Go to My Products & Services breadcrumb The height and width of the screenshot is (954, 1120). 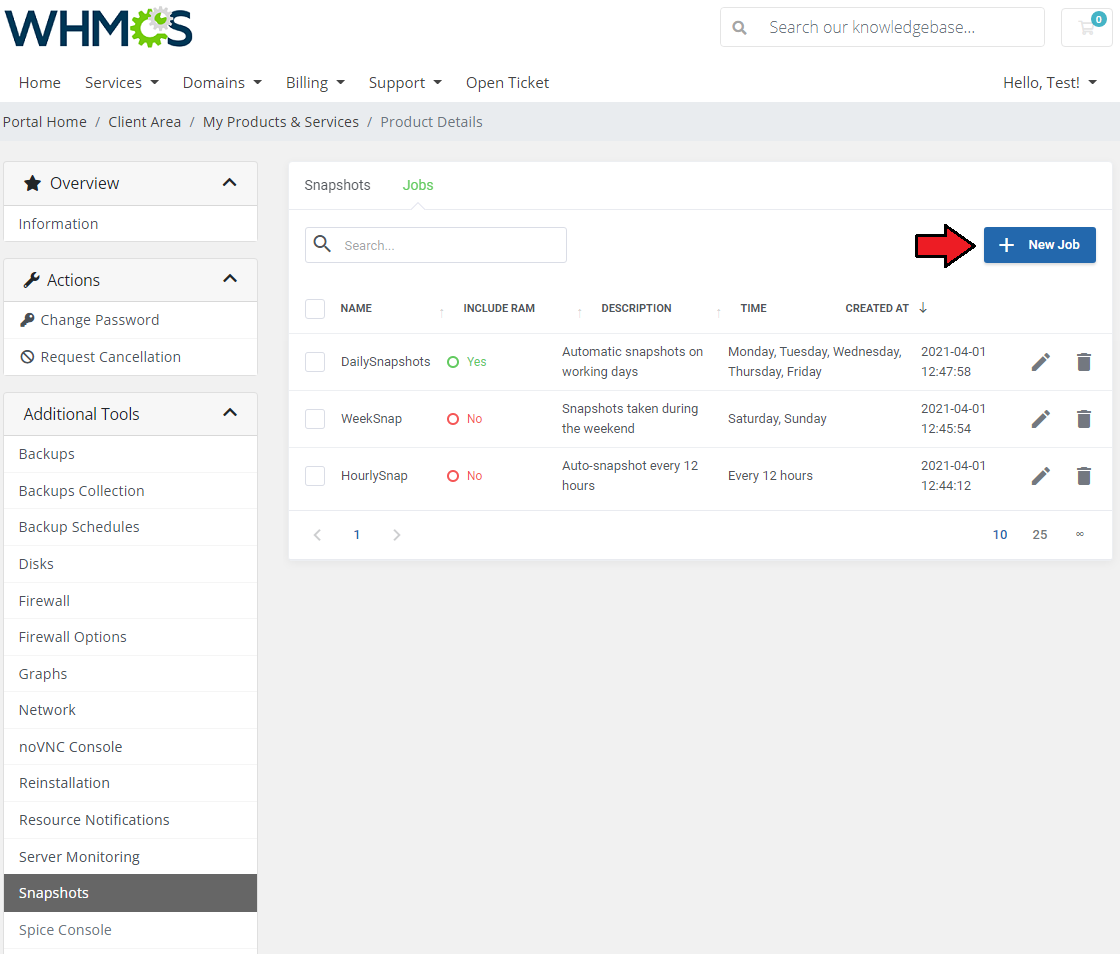[x=280, y=122]
